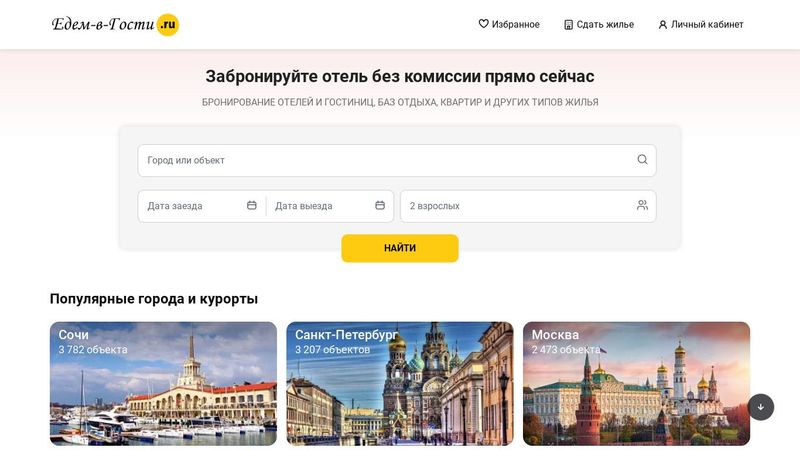This screenshot has height=450, width=800.
Task: Click the magnifier icon in the search field
Action: (642, 160)
